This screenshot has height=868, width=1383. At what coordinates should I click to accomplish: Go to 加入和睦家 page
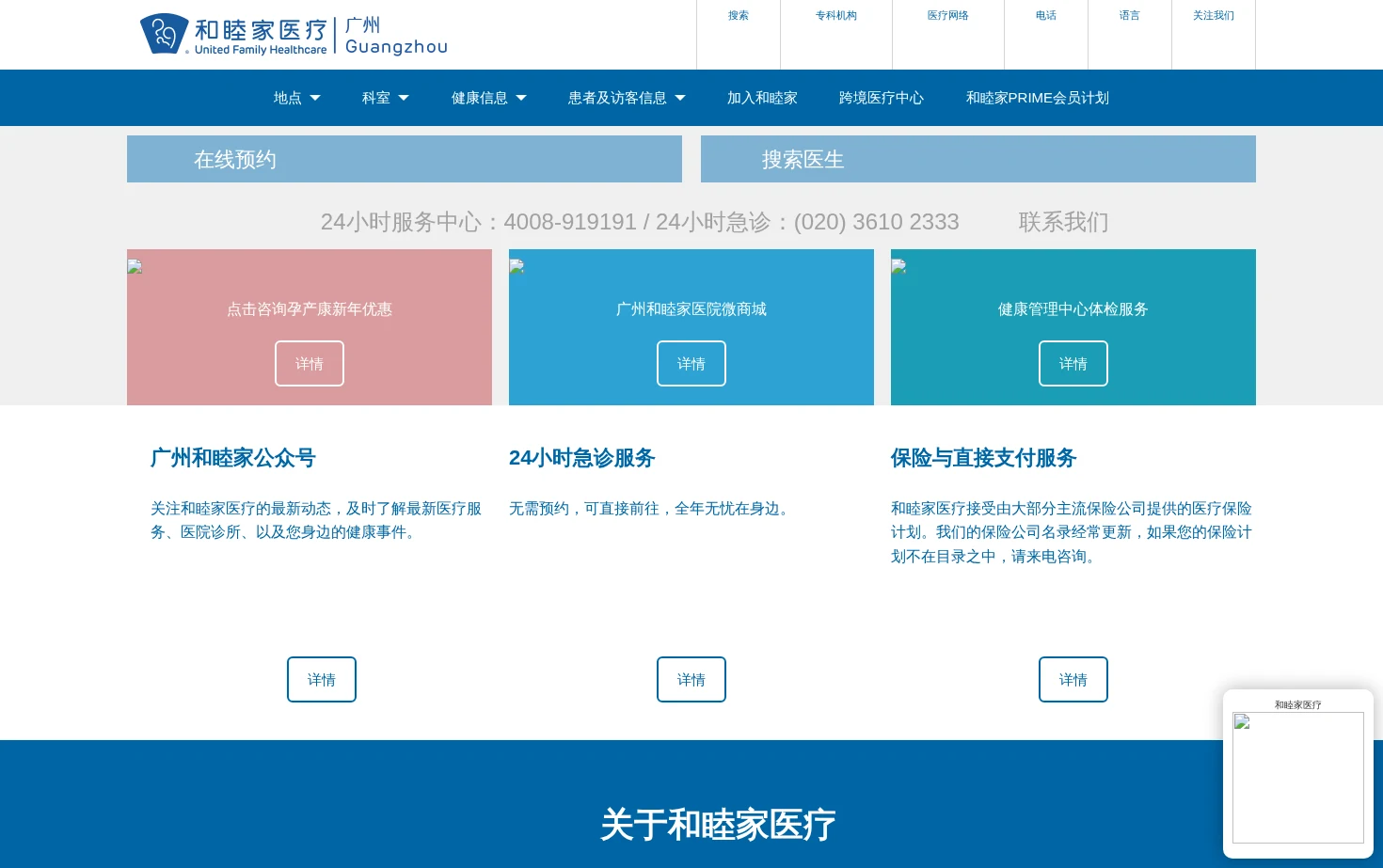762,98
